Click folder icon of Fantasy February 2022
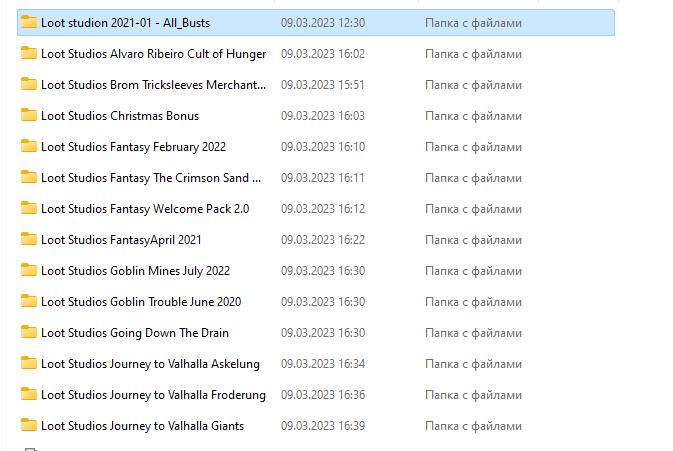Image resolution: width=673 pixels, height=451 pixels. pos(29,146)
